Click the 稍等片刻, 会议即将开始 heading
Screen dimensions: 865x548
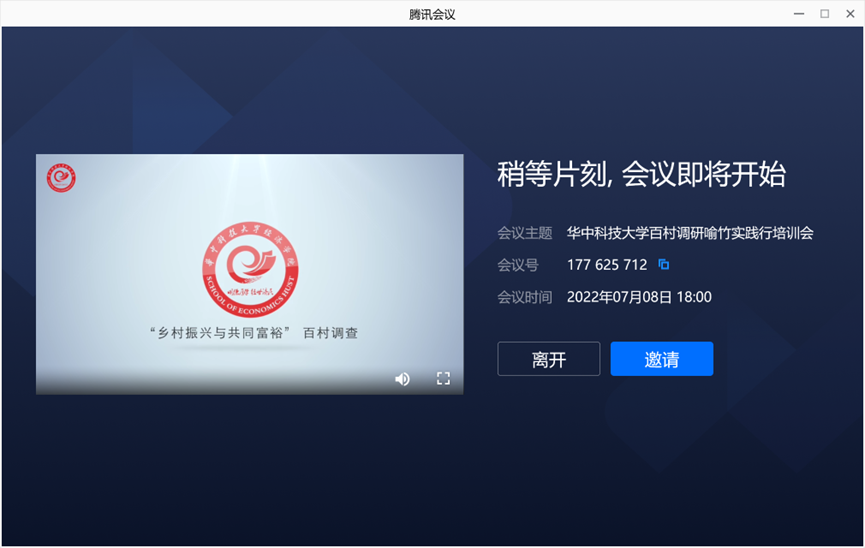[641, 174]
